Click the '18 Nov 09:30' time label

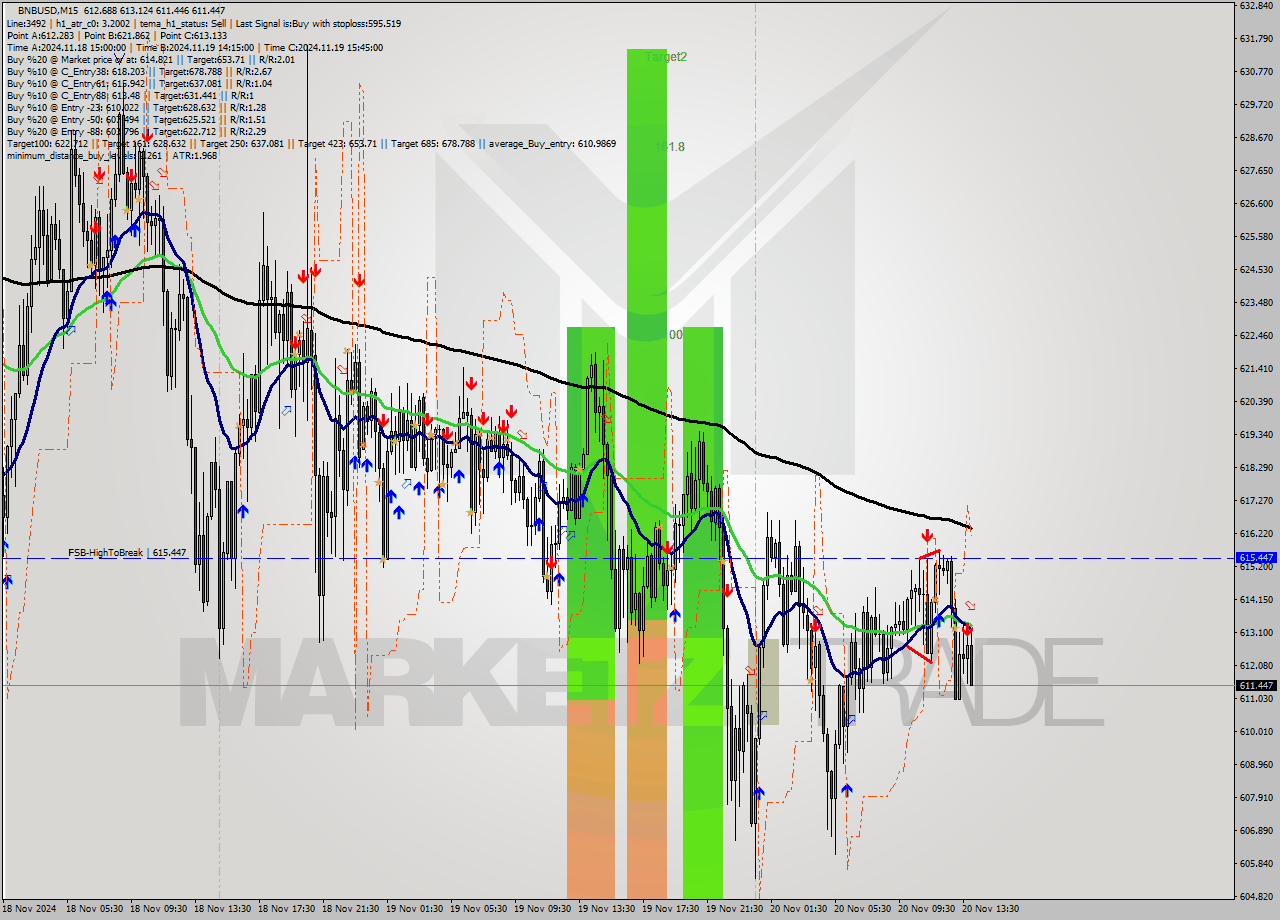point(158,909)
